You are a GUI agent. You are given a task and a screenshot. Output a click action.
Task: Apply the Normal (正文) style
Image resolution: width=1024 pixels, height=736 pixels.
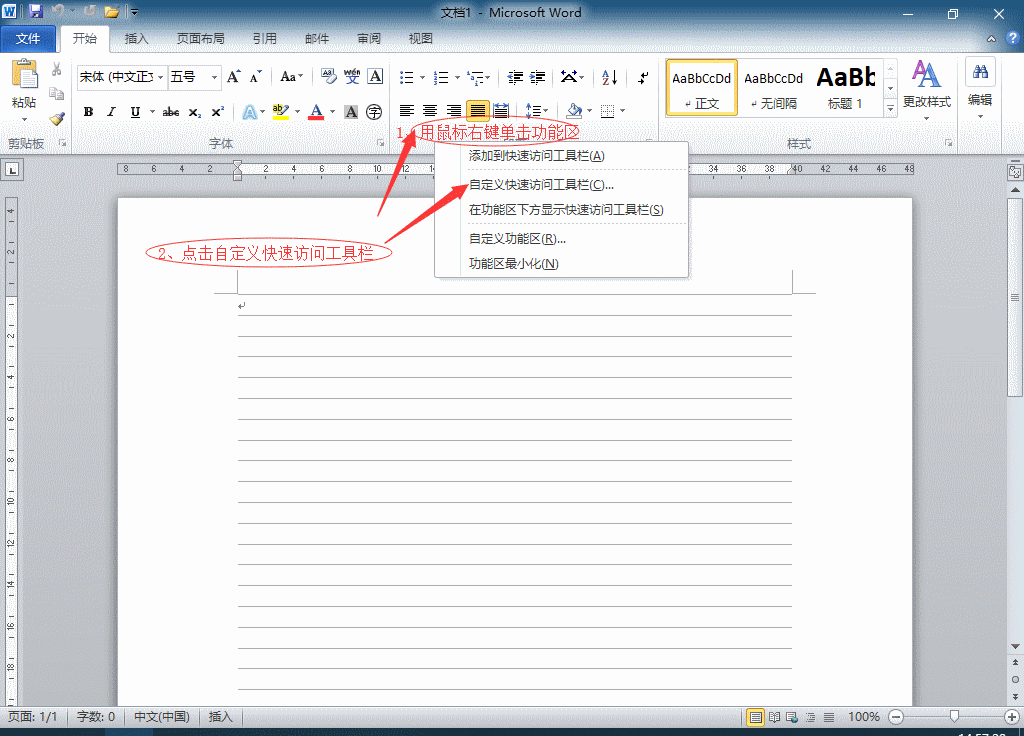click(x=702, y=88)
